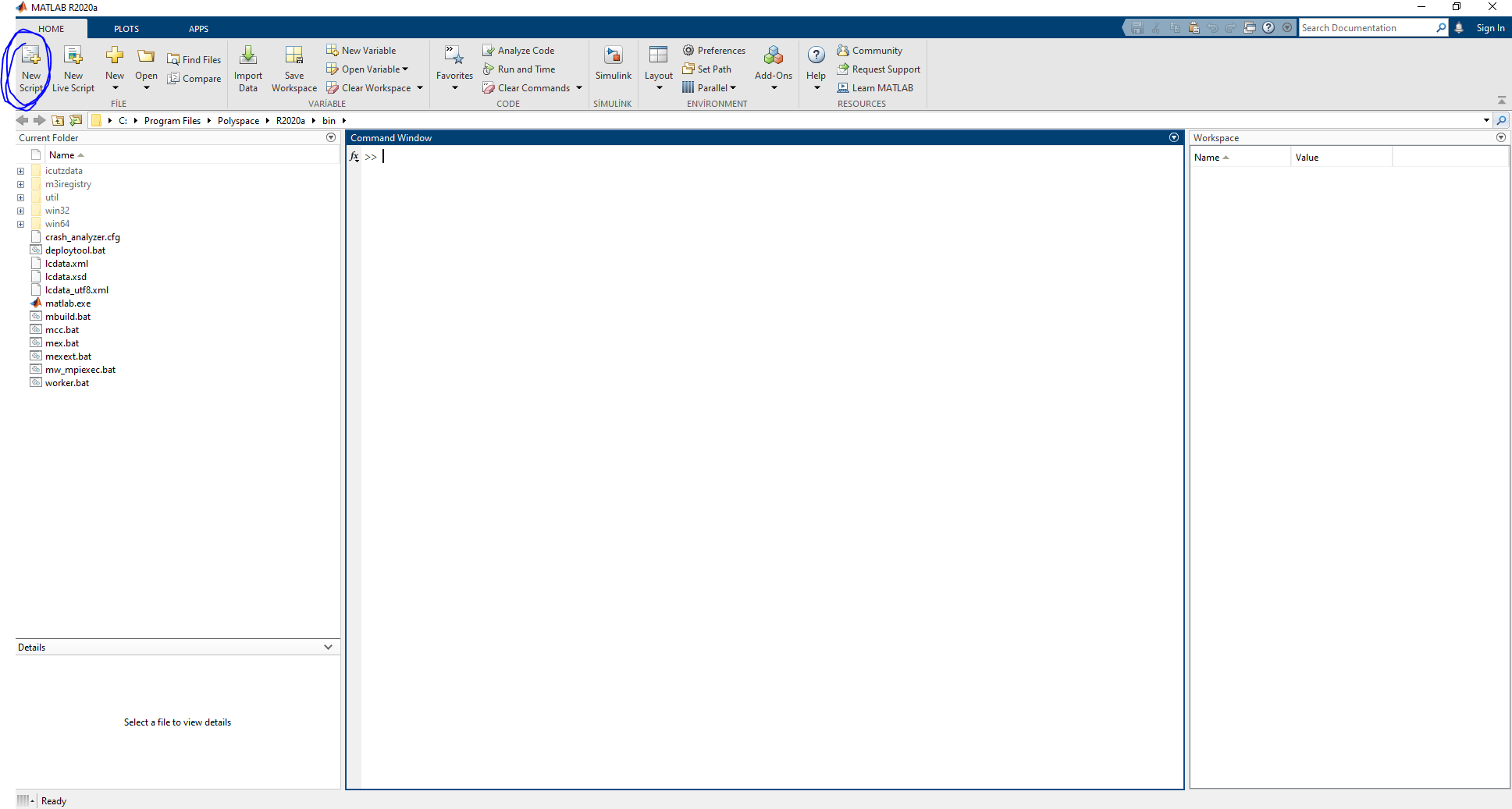Minimize the toolstrip ribbon
The height and width of the screenshot is (809, 1512).
[x=1502, y=100]
